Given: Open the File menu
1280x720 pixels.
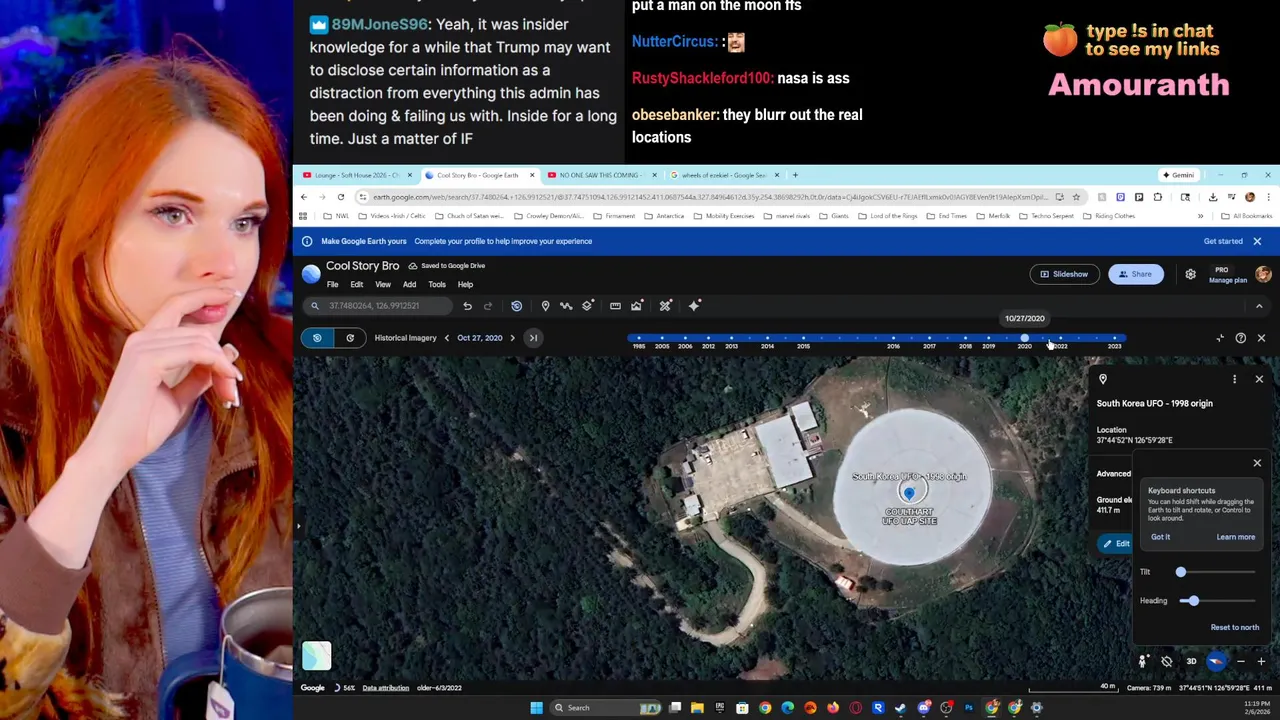Looking at the screenshot, I should point(332,285).
